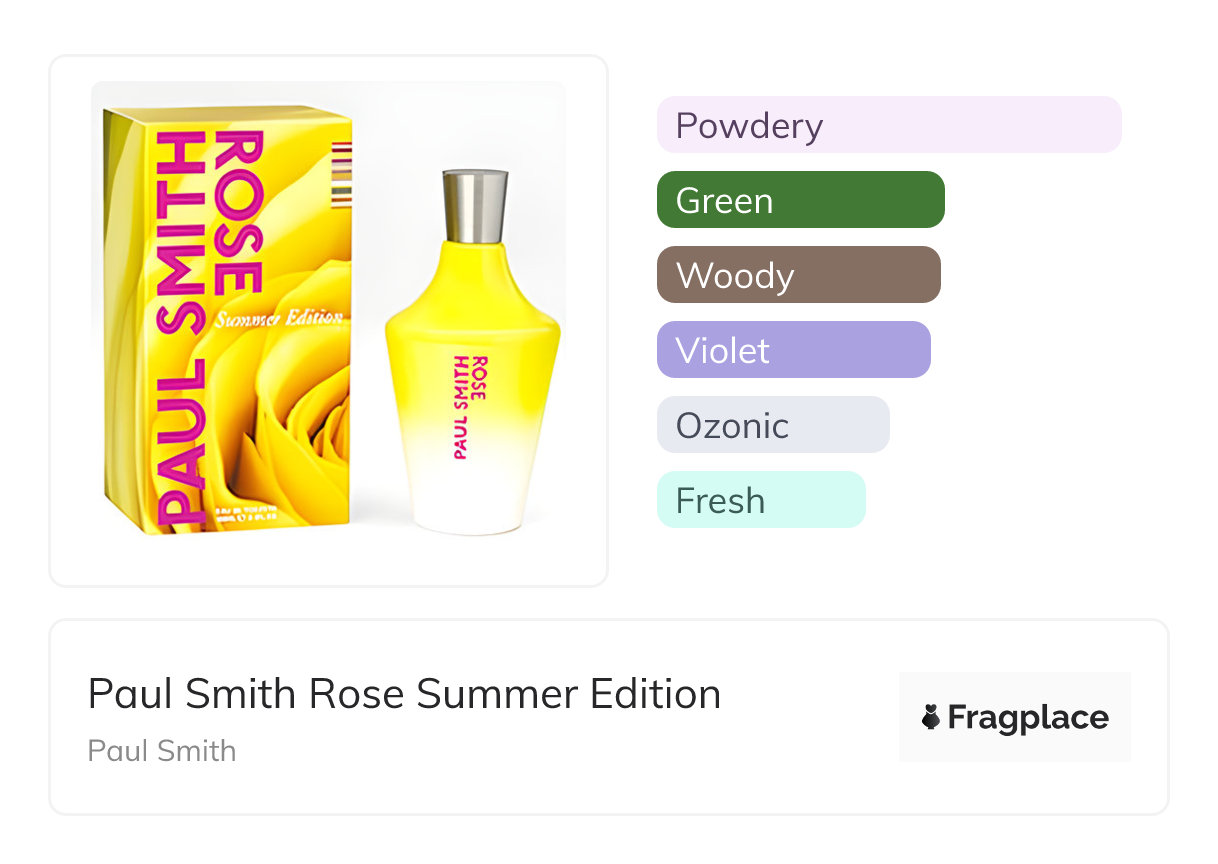Select the Powdery accord bar
Image resolution: width=1218 pixels, height=864 pixels.
pyautogui.click(x=888, y=125)
